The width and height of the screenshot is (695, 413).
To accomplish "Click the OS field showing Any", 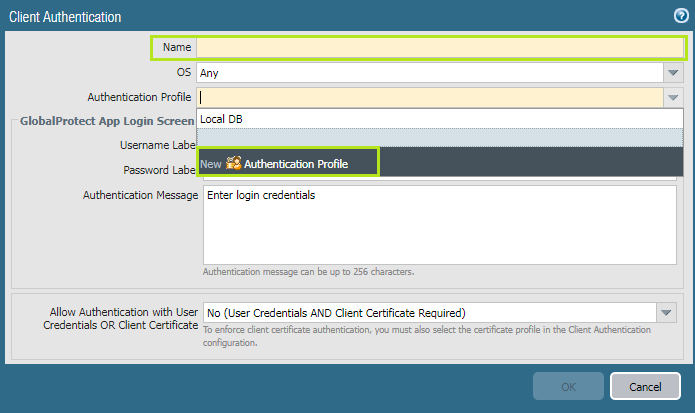I will coord(430,73).
